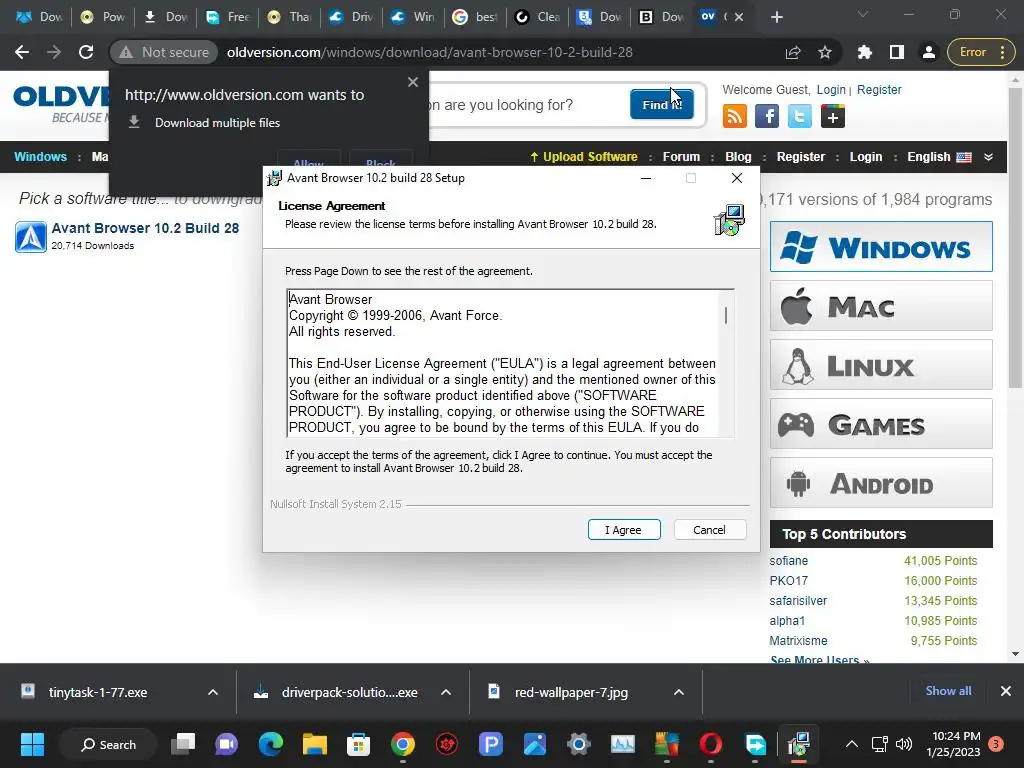Cancel the Avant Browser setup
1024x768 pixels.
click(709, 530)
